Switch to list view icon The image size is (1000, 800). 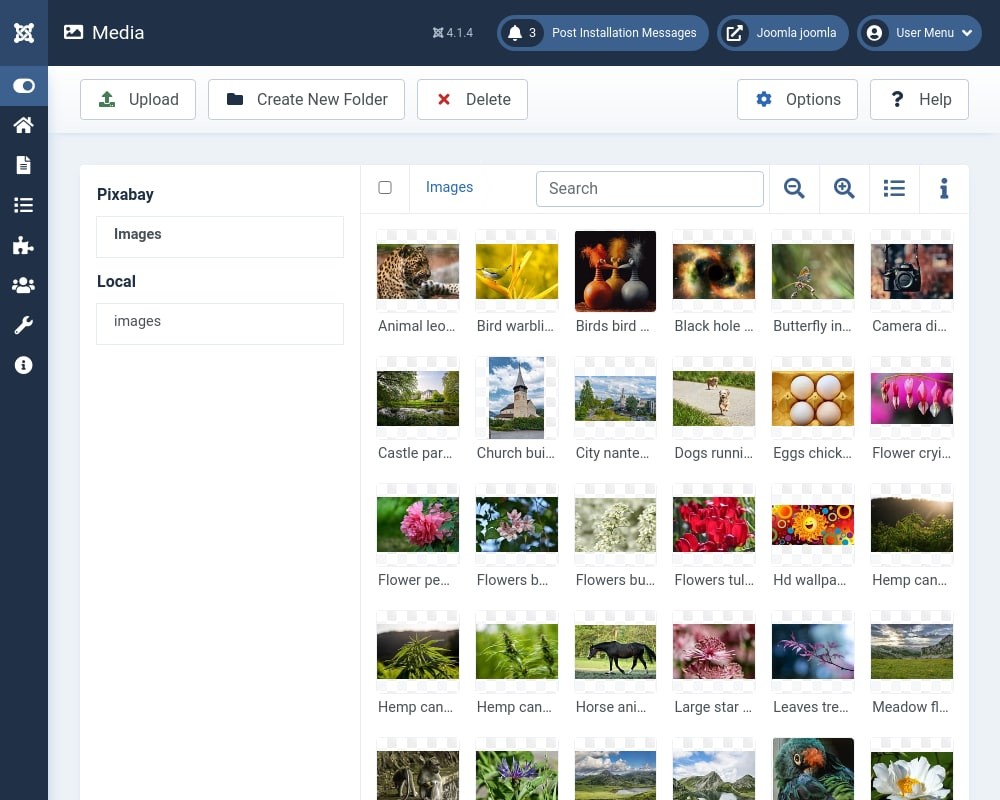pyautogui.click(x=894, y=188)
